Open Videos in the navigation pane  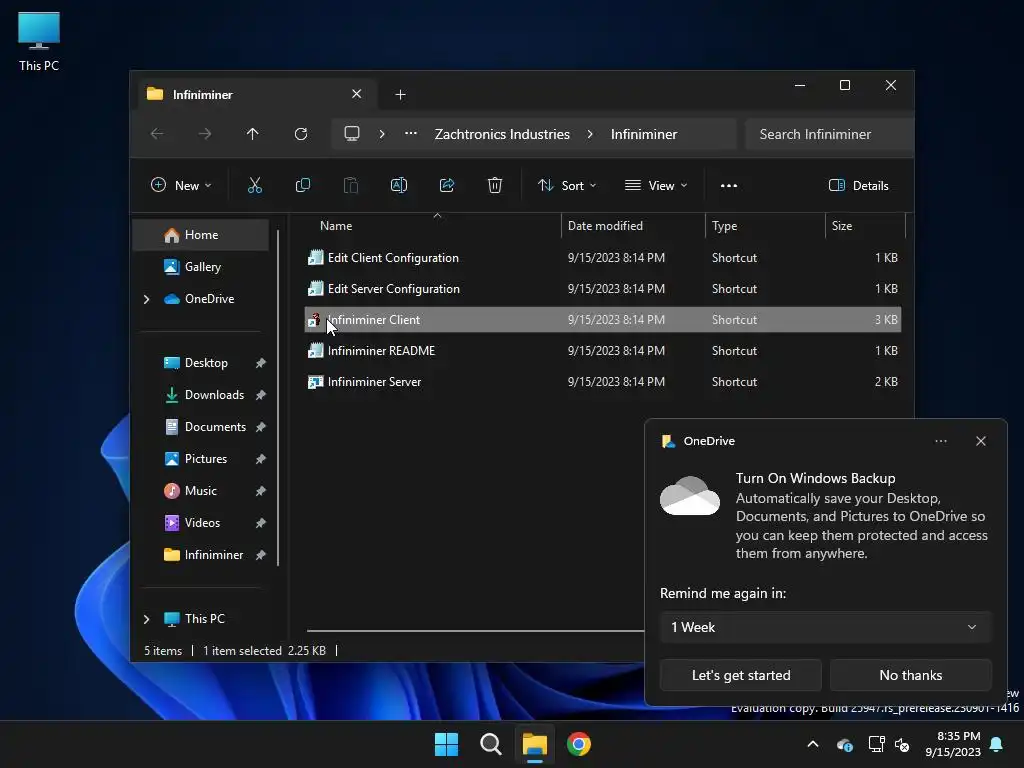(x=200, y=522)
